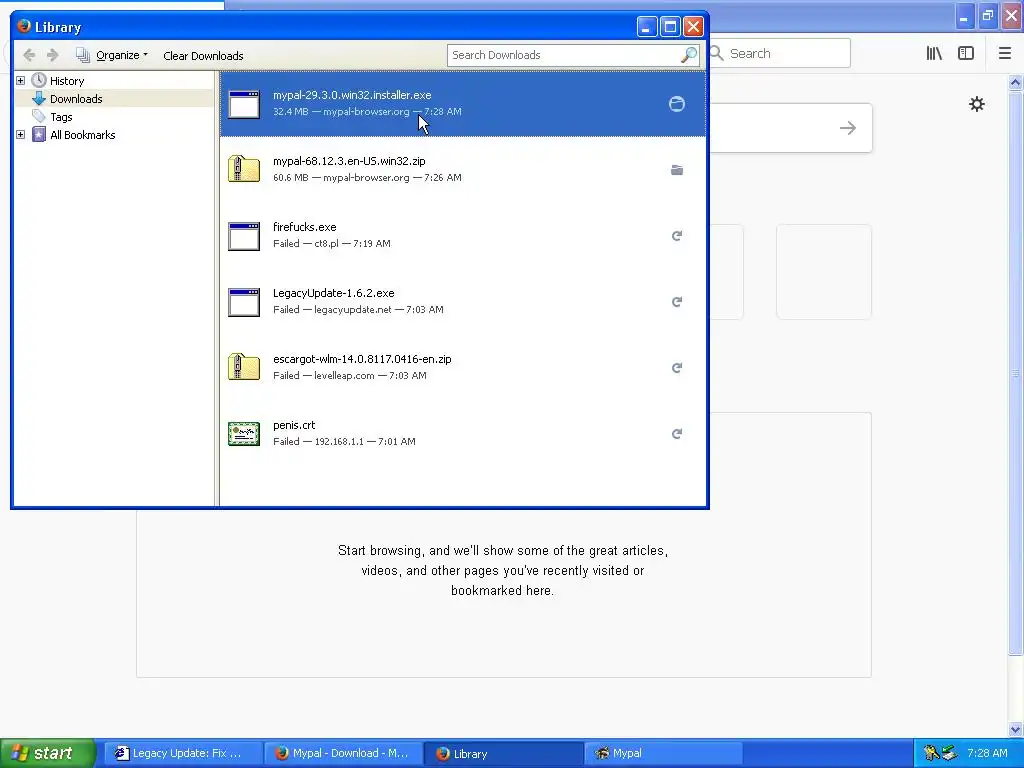The height and width of the screenshot is (768, 1024).
Task: Click 'Failed — legacyupdate.net — 7:03 AM' status
Action: coord(358,310)
